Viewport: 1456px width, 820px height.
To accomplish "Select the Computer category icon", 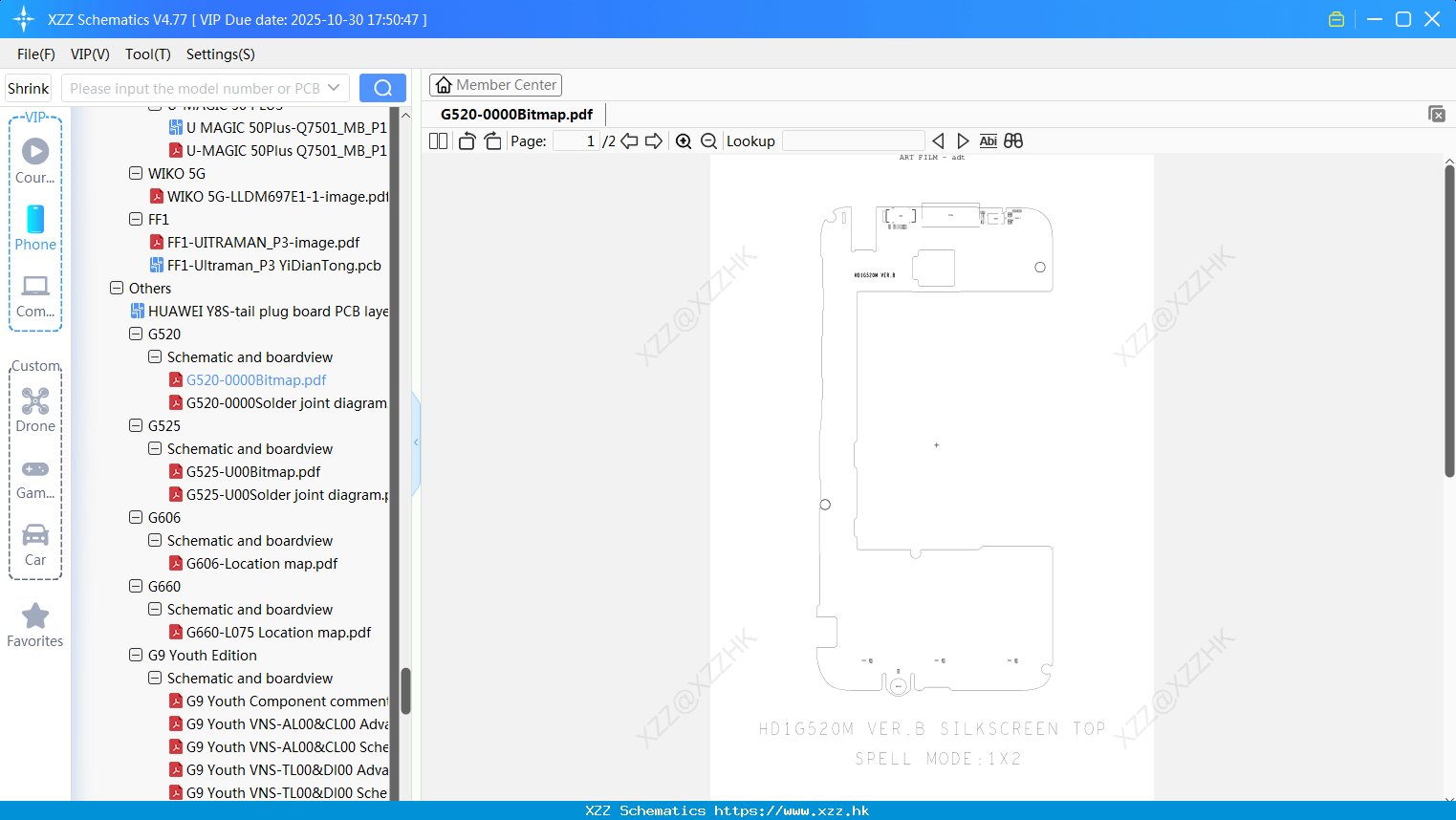I will coord(35,295).
